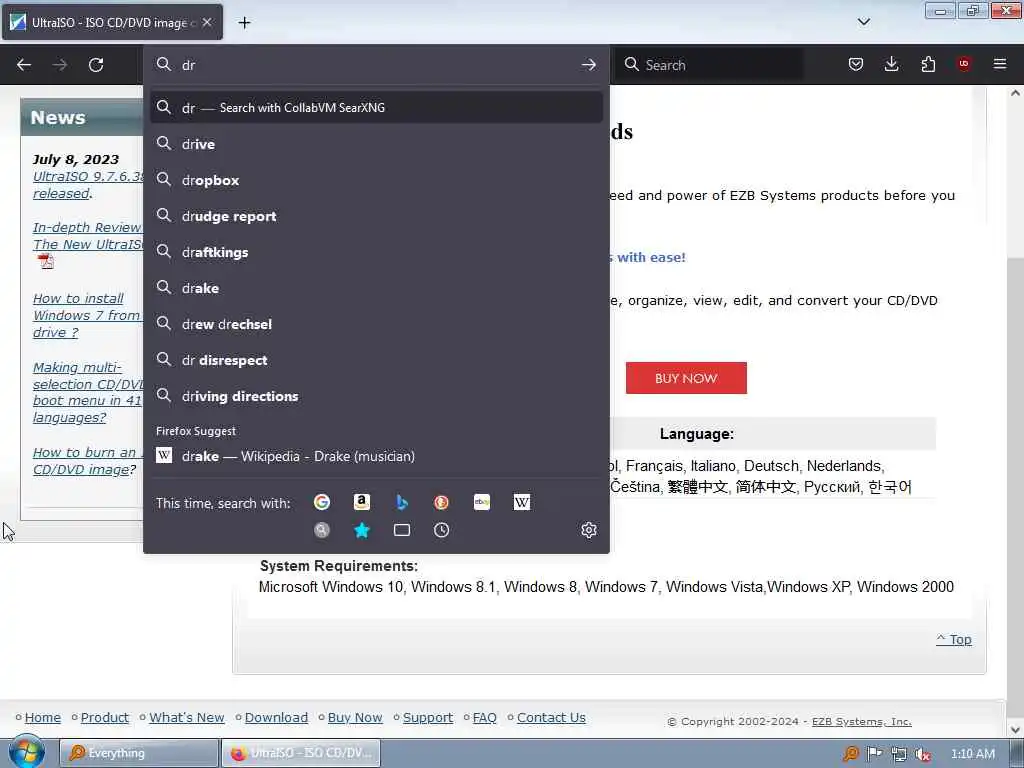Image resolution: width=1024 pixels, height=768 pixels.
Task: Click in the address bar text field
Action: click(x=376, y=65)
